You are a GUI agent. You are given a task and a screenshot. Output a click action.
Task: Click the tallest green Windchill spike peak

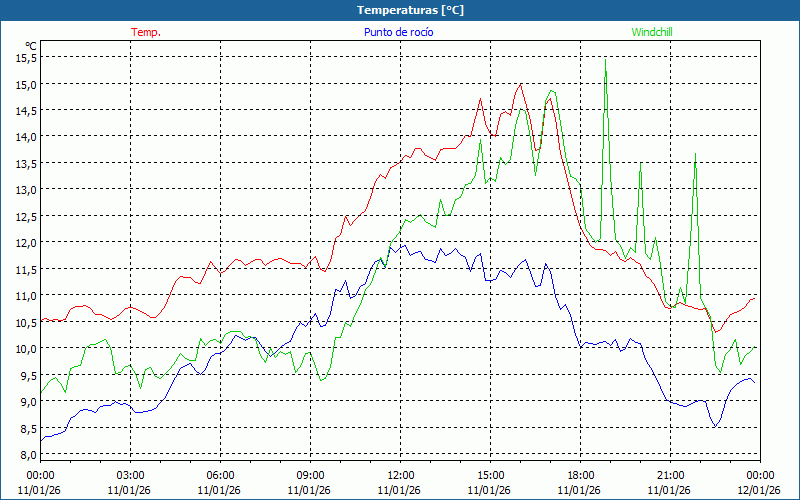click(x=605, y=59)
